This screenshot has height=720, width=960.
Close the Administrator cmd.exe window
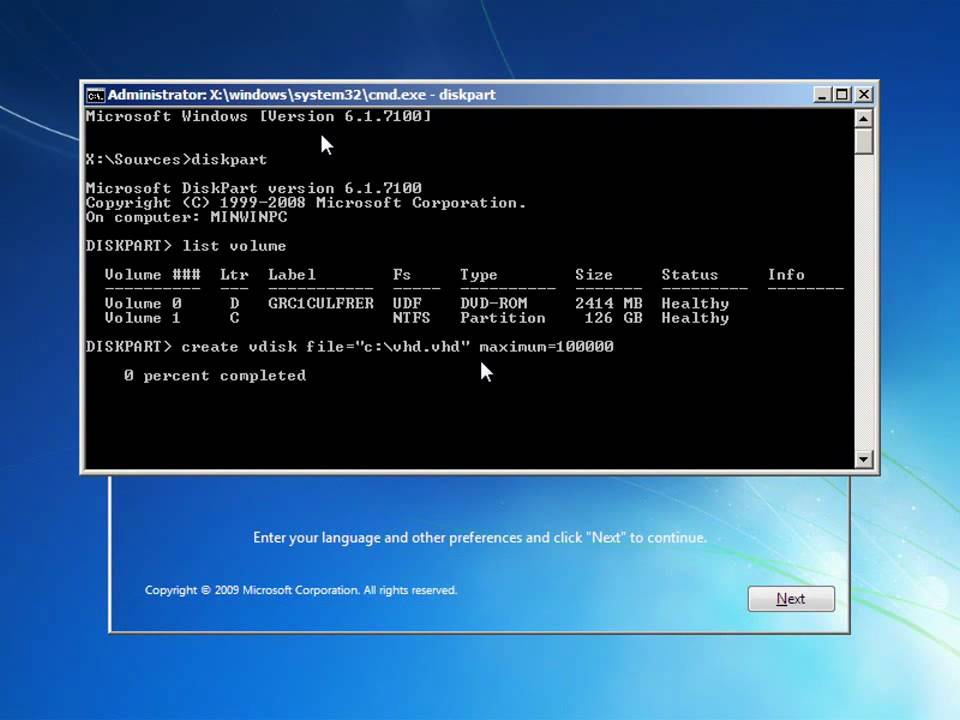864,95
